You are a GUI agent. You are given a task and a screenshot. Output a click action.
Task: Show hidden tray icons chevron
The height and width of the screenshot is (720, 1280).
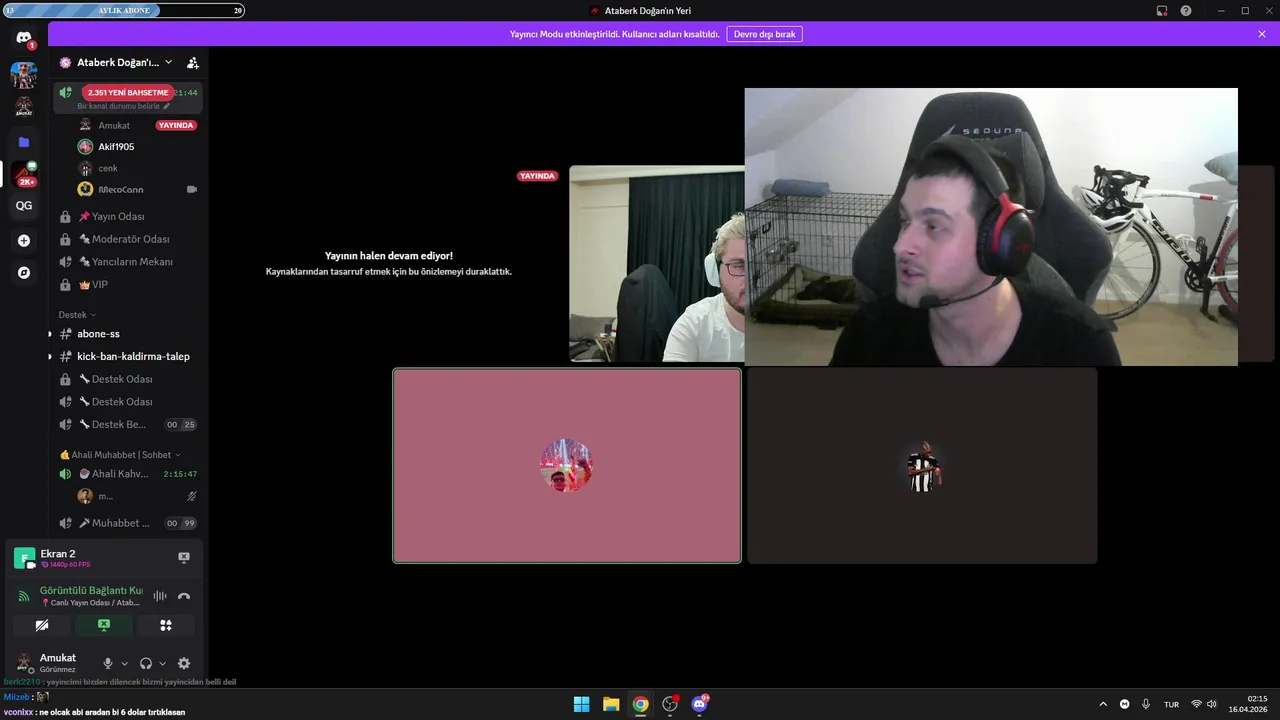[x=1103, y=704]
